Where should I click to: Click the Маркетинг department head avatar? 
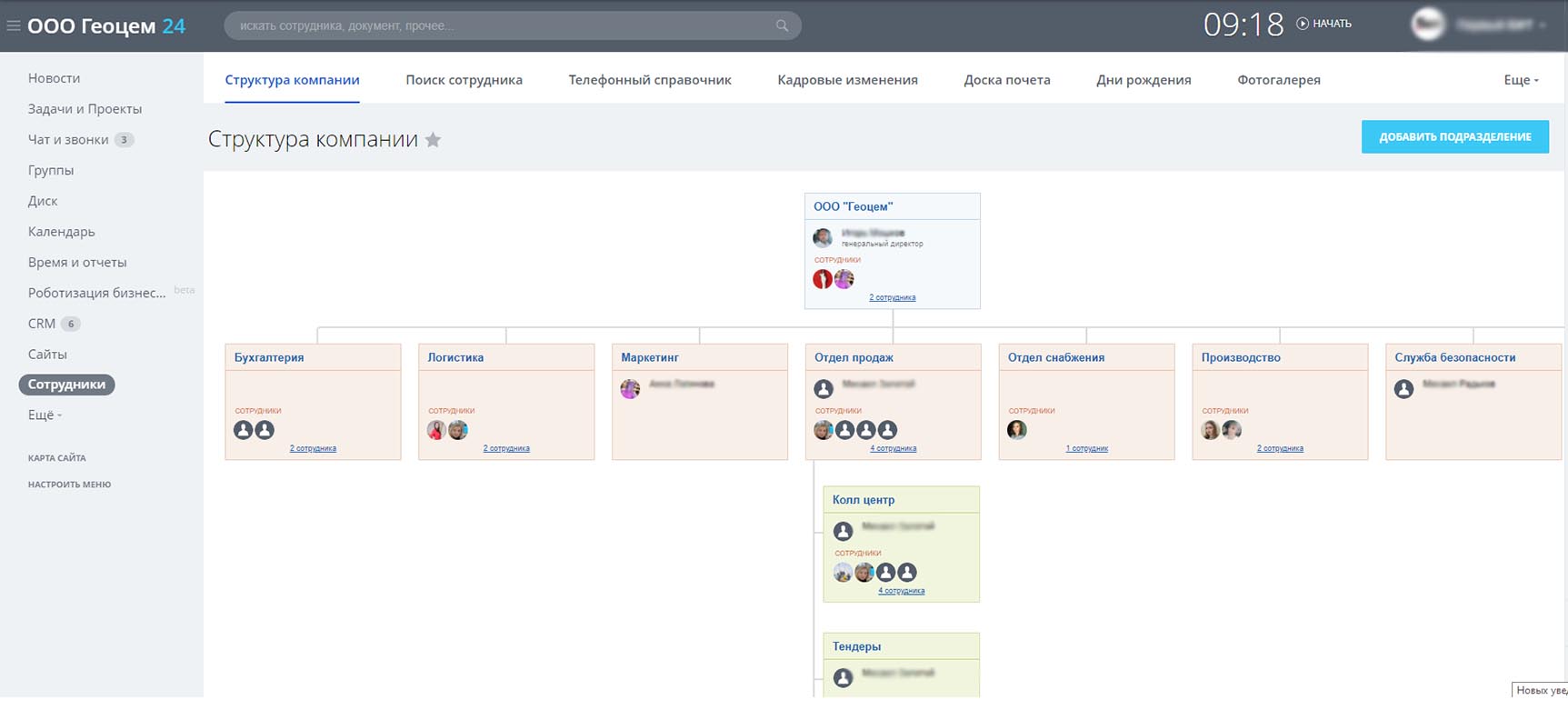[x=630, y=389]
